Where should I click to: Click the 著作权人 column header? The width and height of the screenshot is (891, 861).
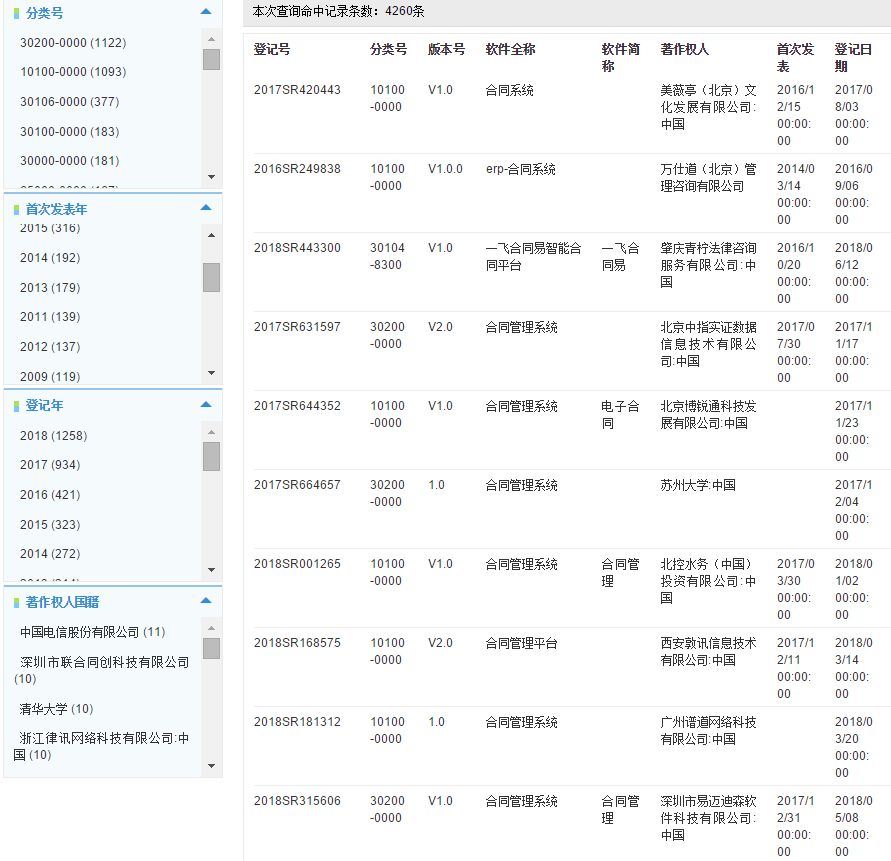click(x=684, y=49)
